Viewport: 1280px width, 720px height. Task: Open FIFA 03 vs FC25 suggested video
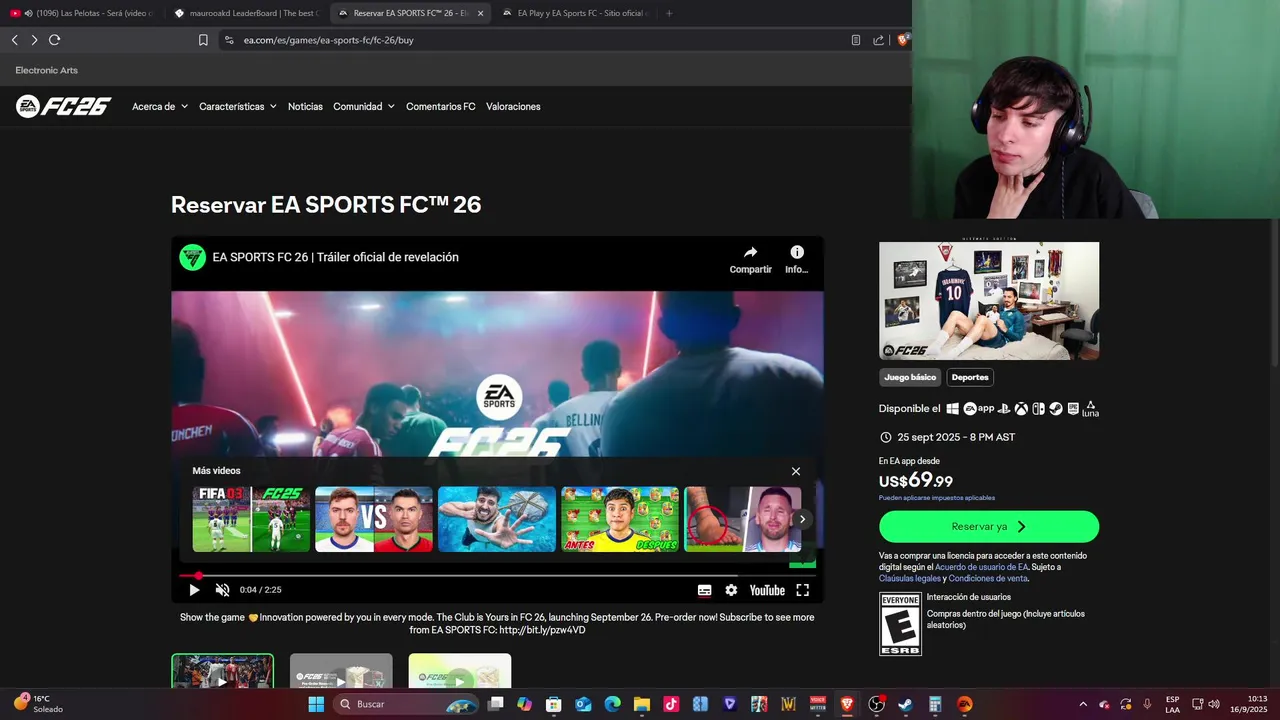coord(251,519)
